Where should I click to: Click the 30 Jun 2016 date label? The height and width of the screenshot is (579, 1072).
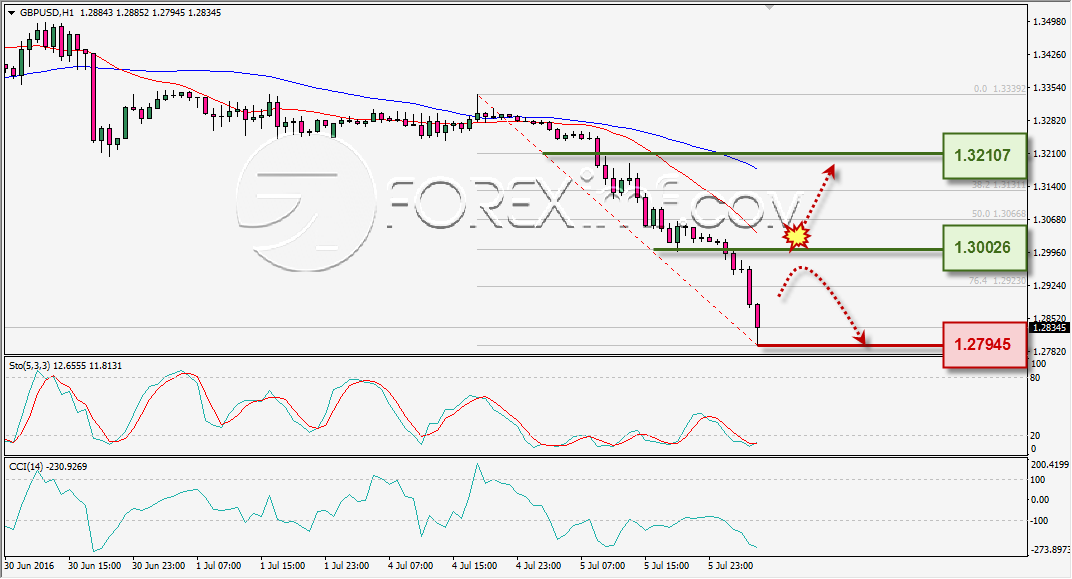[29, 565]
